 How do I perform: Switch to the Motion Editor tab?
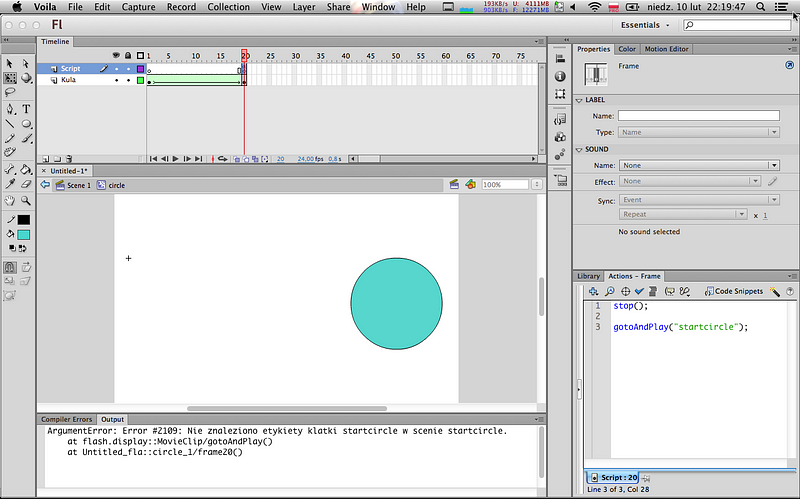tap(666, 49)
